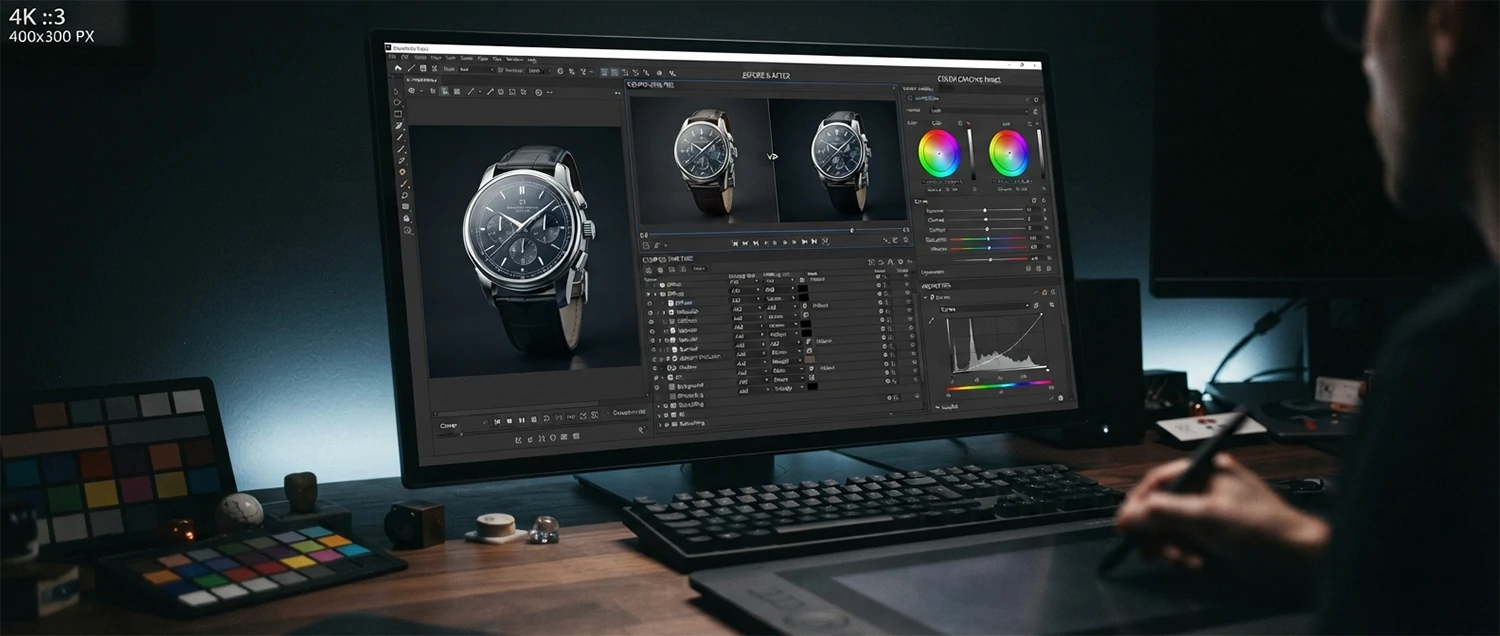
Task: Click the rainbow hue strip below the histogram
Action: point(998,384)
